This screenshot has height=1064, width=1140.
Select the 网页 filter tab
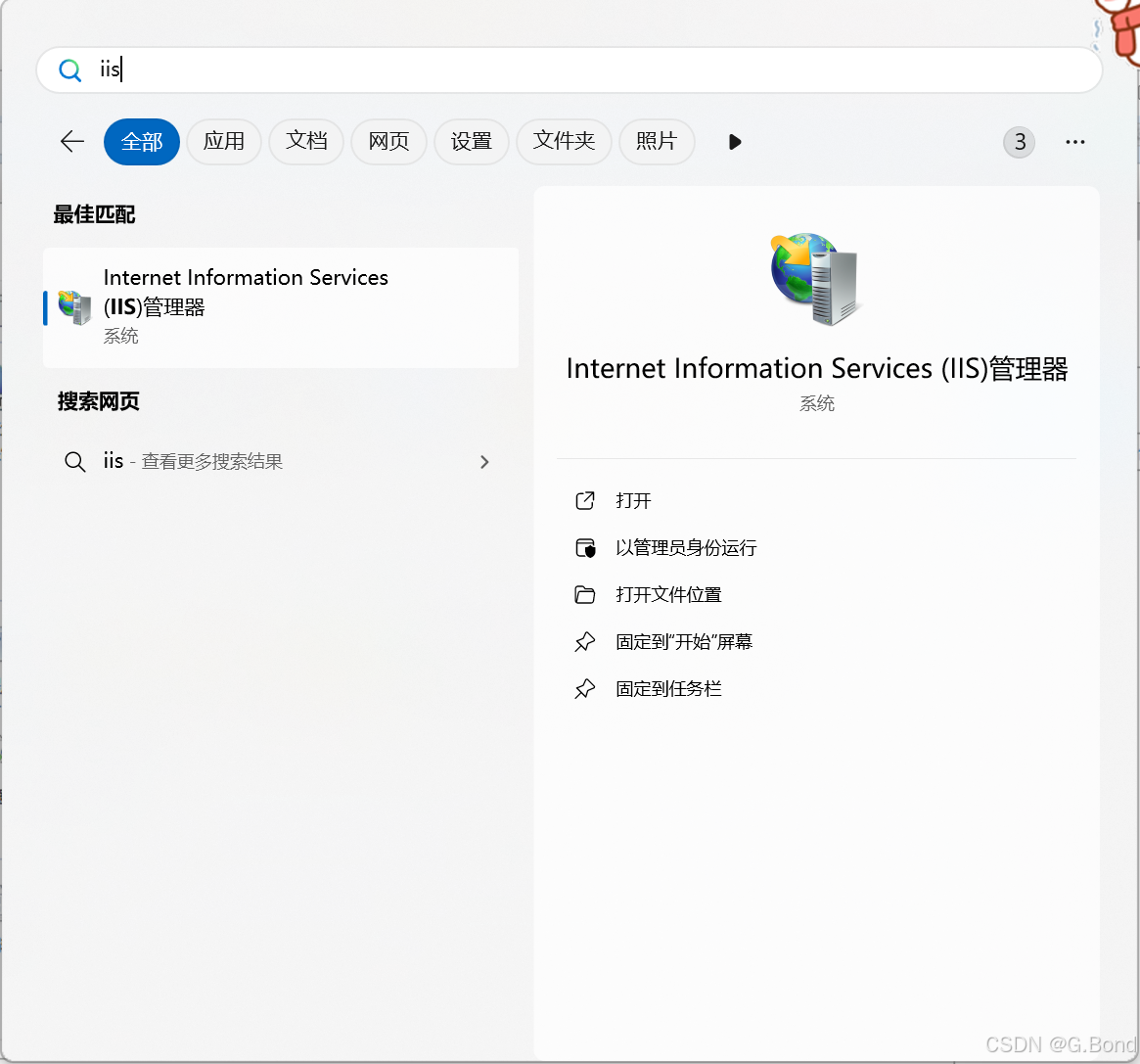[388, 142]
